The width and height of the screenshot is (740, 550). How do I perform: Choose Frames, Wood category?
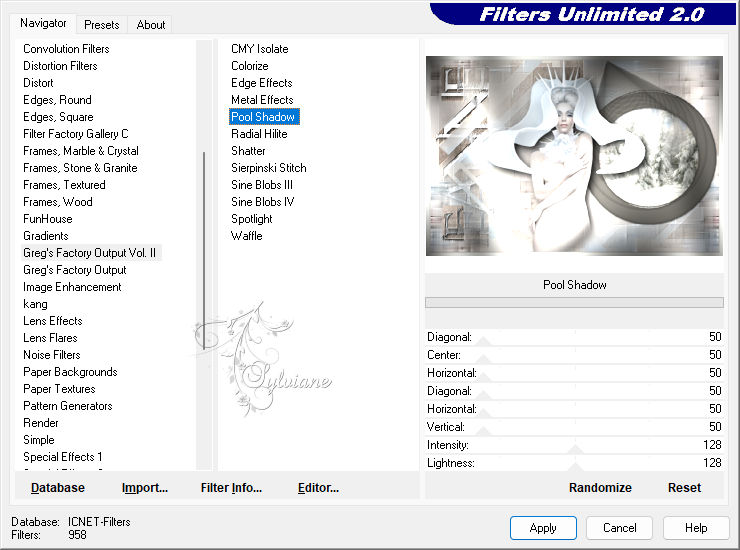(x=58, y=202)
